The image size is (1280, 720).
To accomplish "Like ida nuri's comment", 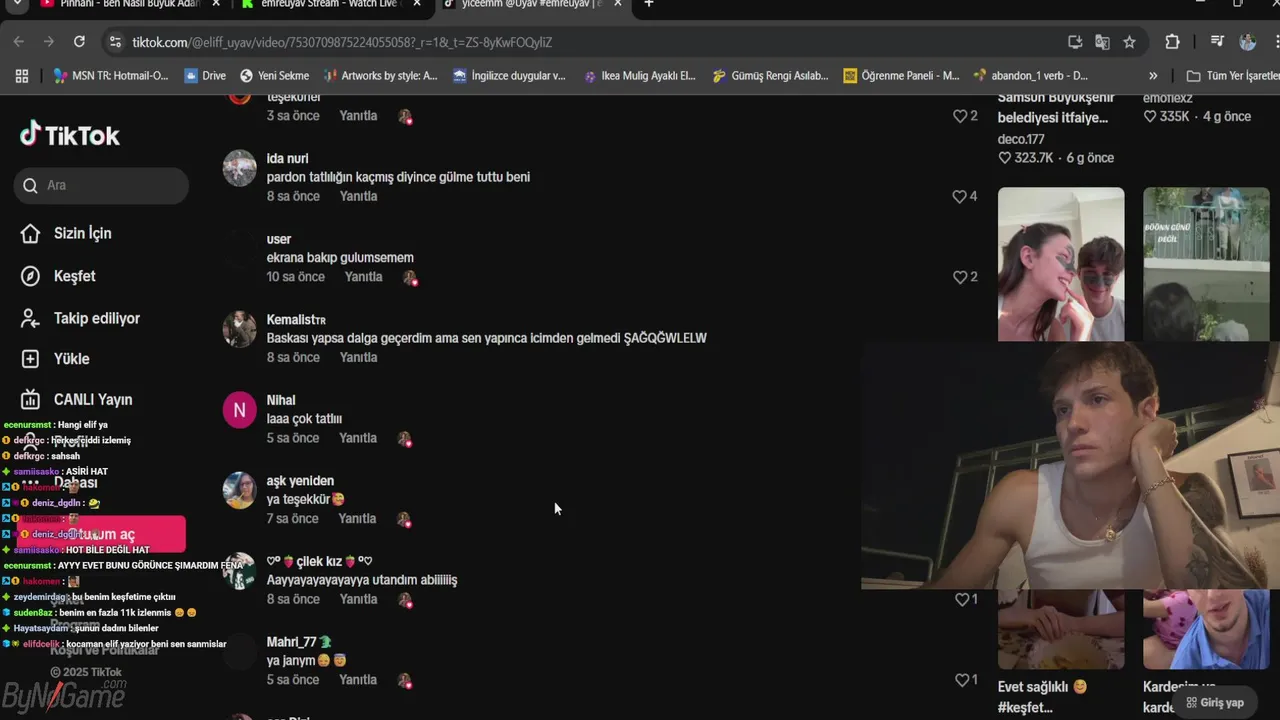I will (x=959, y=197).
